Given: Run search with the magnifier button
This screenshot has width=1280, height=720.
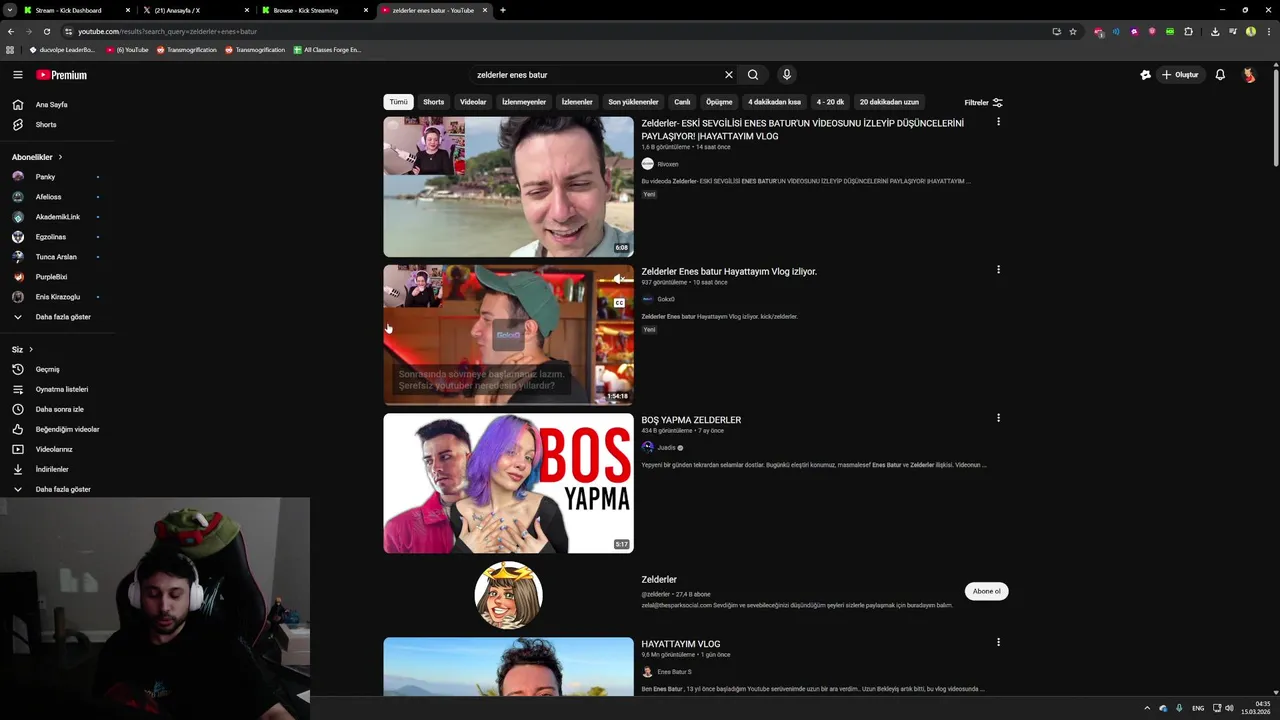Looking at the screenshot, I should [753, 75].
